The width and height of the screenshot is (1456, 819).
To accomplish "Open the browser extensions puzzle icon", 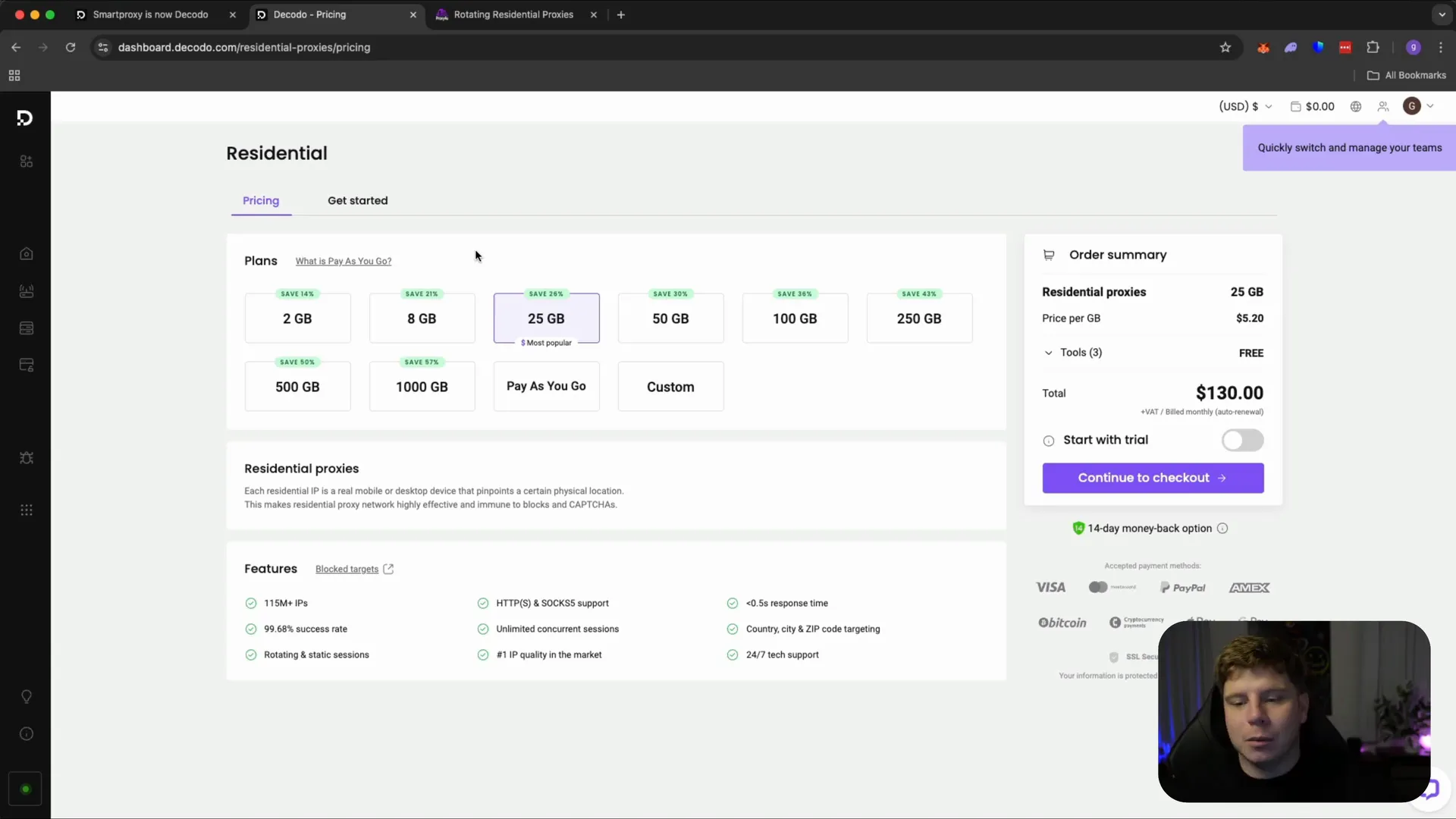I will [1373, 48].
